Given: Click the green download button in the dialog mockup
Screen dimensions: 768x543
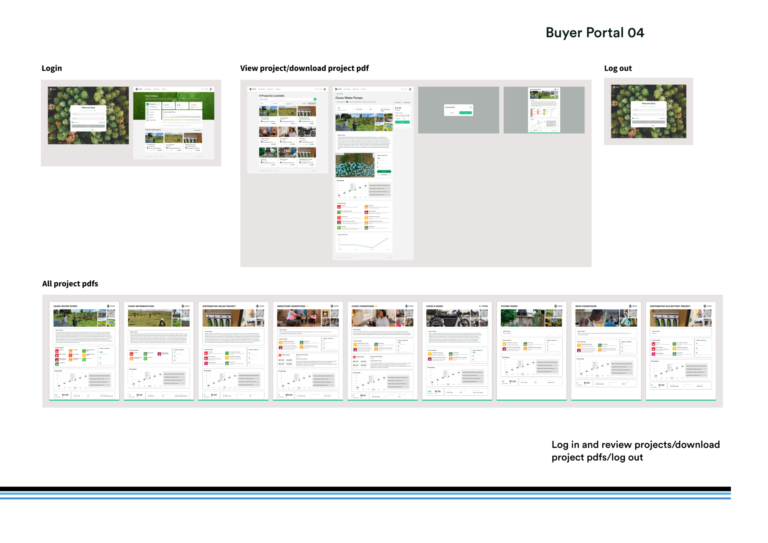Looking at the screenshot, I should click(x=466, y=112).
